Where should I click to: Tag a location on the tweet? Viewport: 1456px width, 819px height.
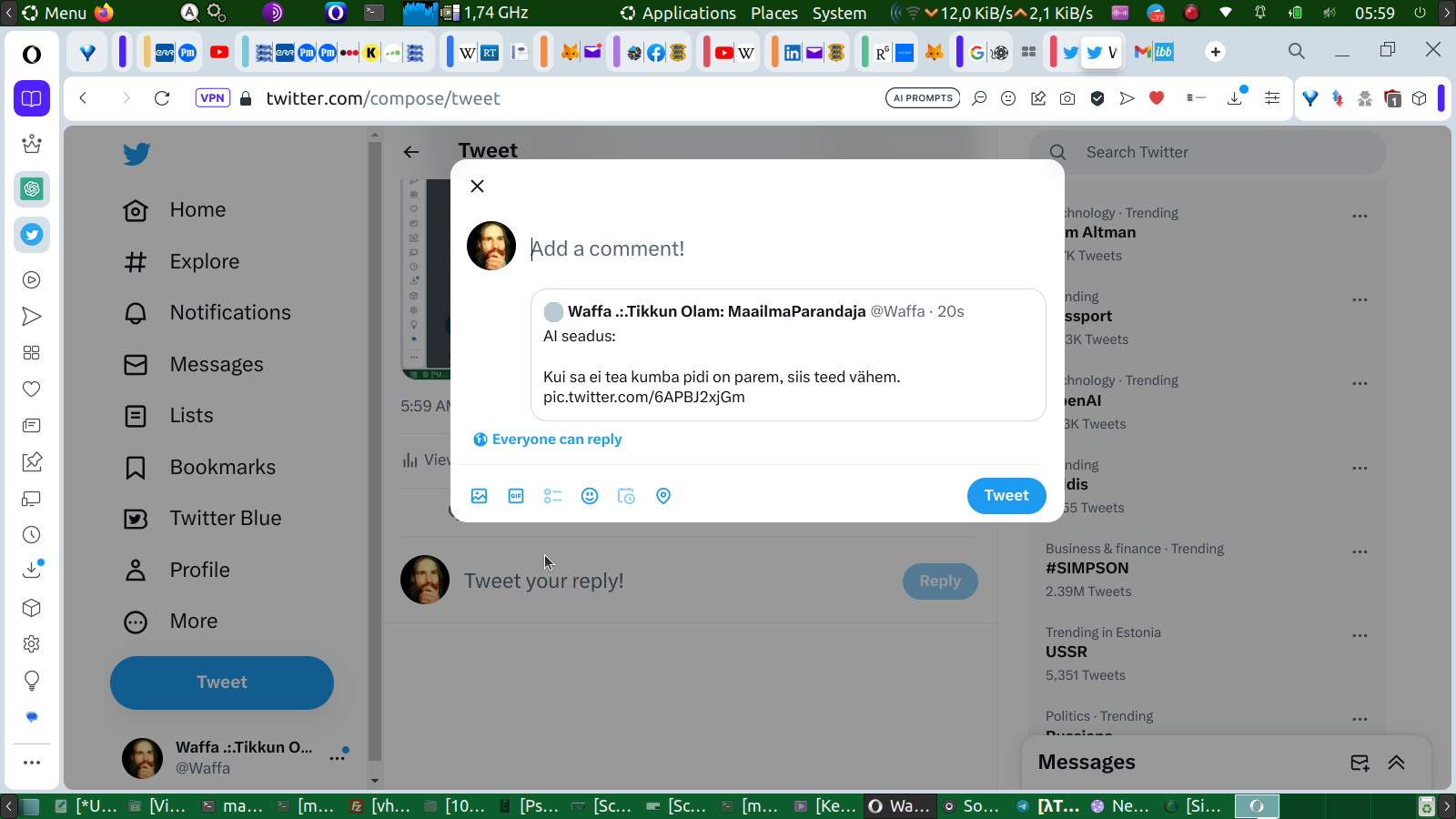(x=663, y=496)
